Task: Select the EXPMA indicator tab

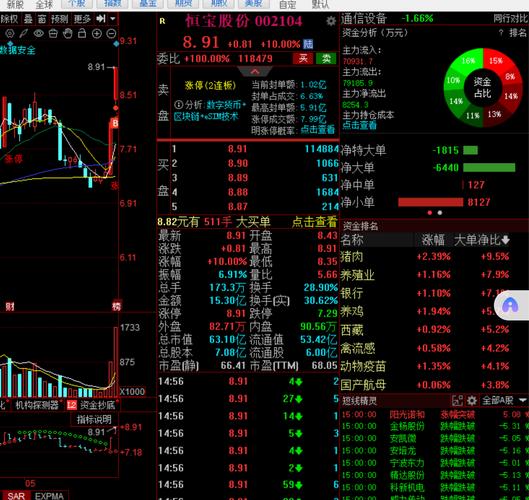Action: coord(50,496)
